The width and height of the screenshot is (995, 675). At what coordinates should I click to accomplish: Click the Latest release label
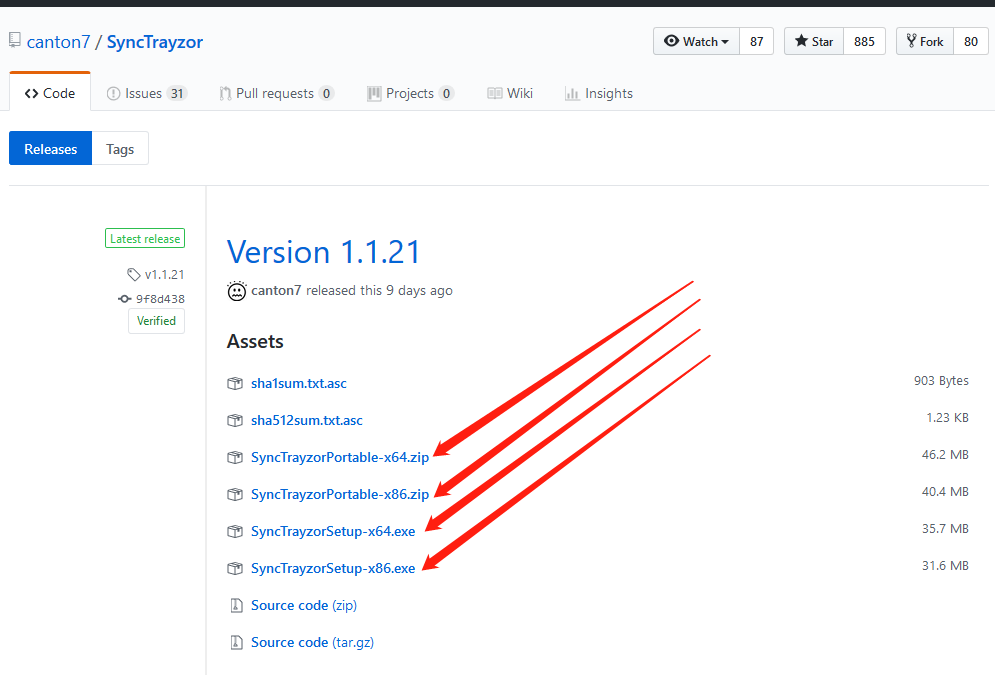(145, 239)
